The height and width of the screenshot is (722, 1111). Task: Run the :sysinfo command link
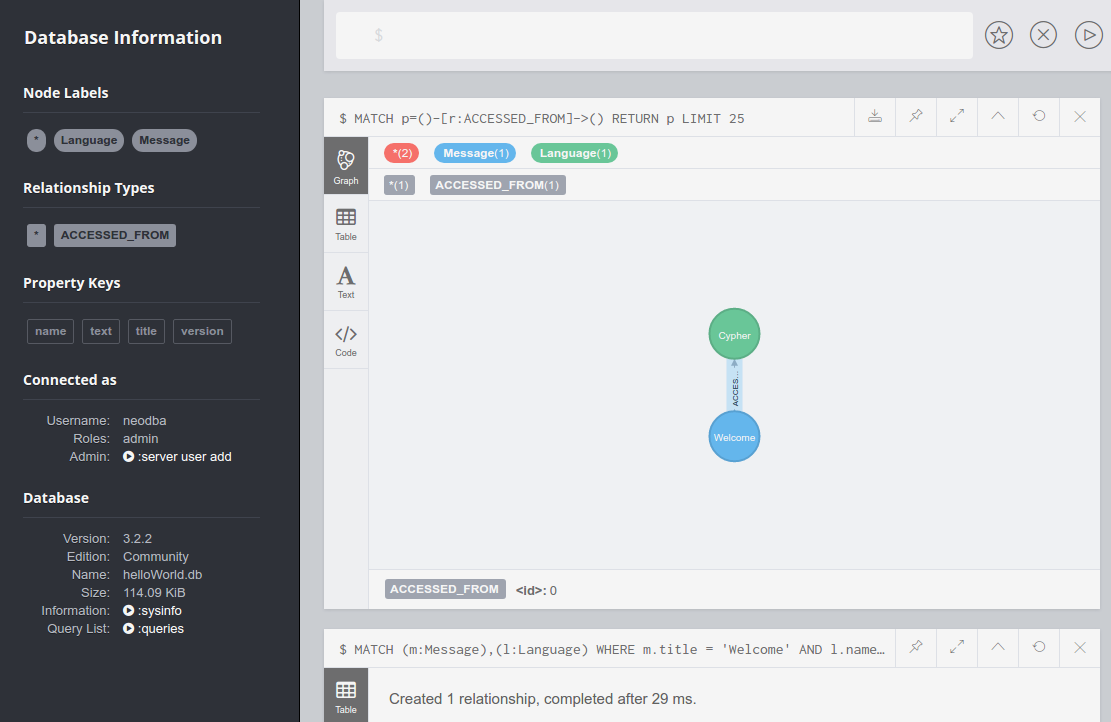tap(152, 610)
